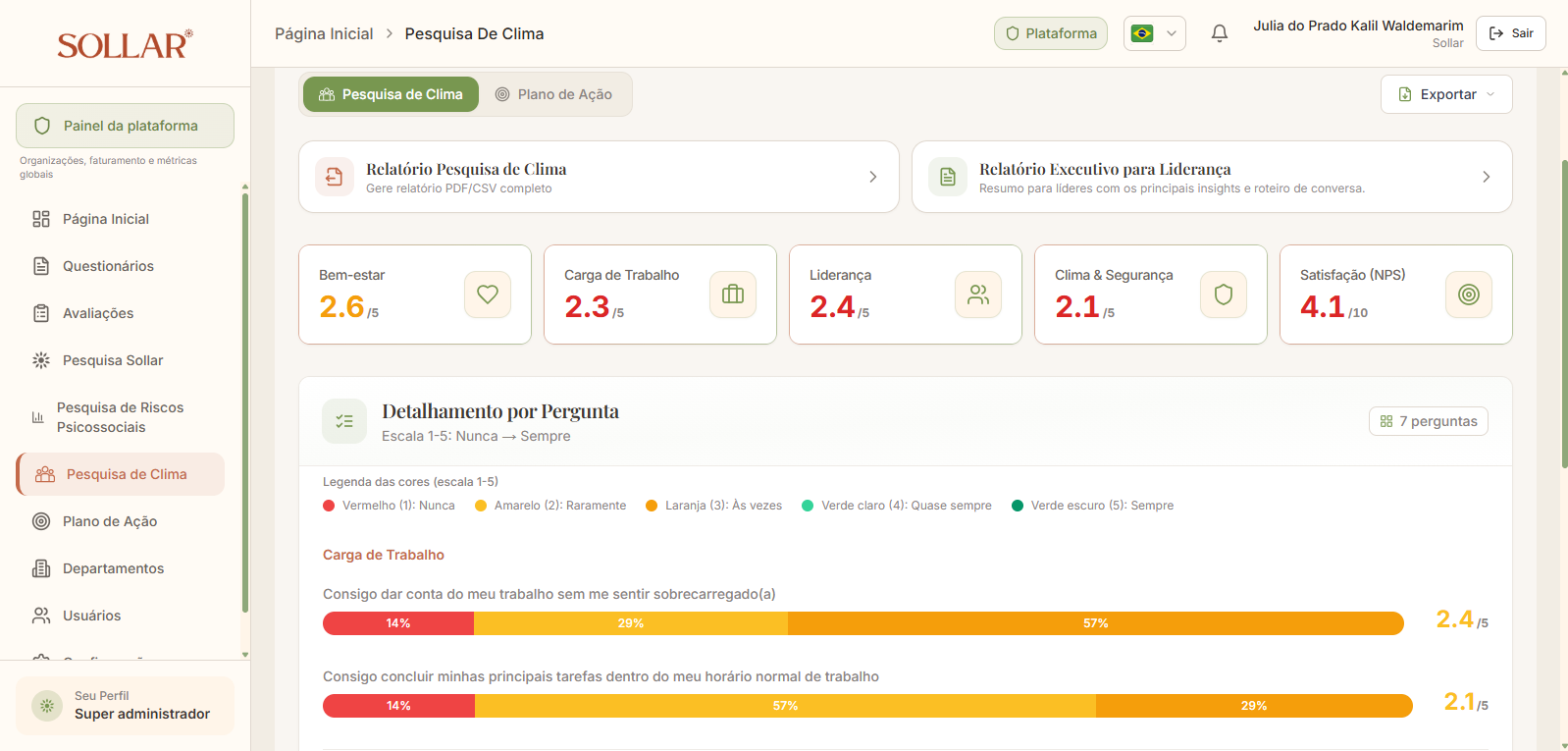Click the Pesquisa de Riscos Psicossociais chart icon

[x=38, y=417]
